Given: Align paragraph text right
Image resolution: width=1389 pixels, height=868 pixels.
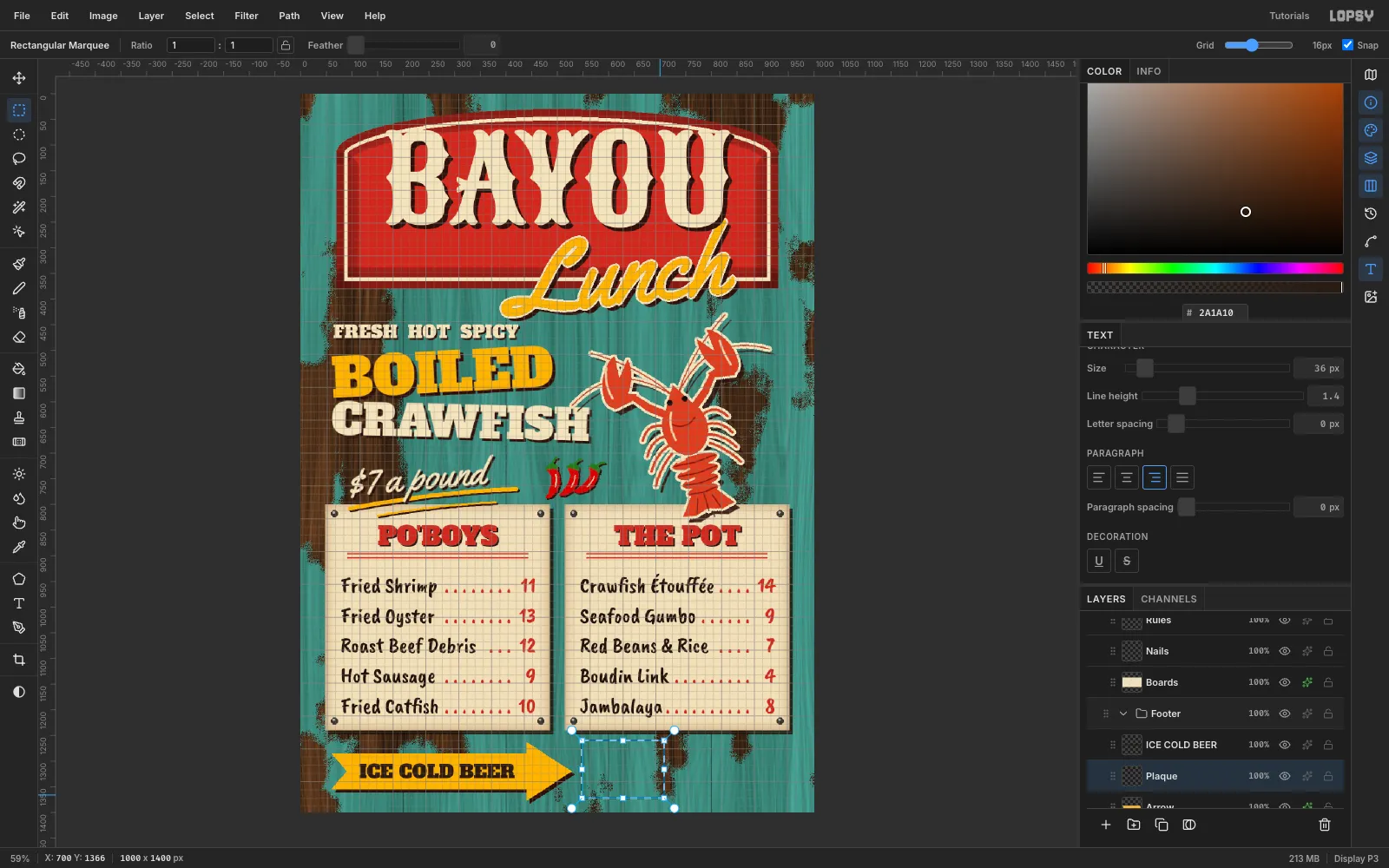Looking at the screenshot, I should (1155, 477).
